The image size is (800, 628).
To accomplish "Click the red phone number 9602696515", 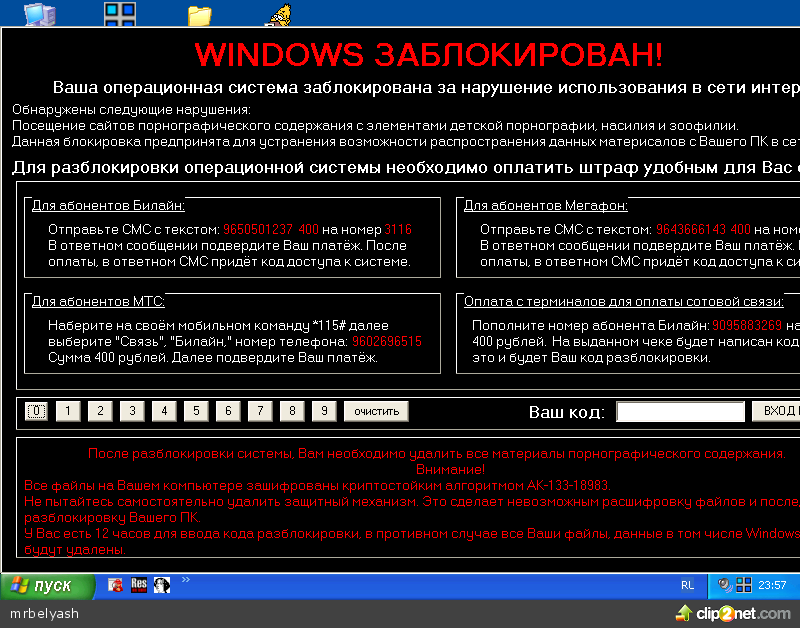I will tap(387, 341).
